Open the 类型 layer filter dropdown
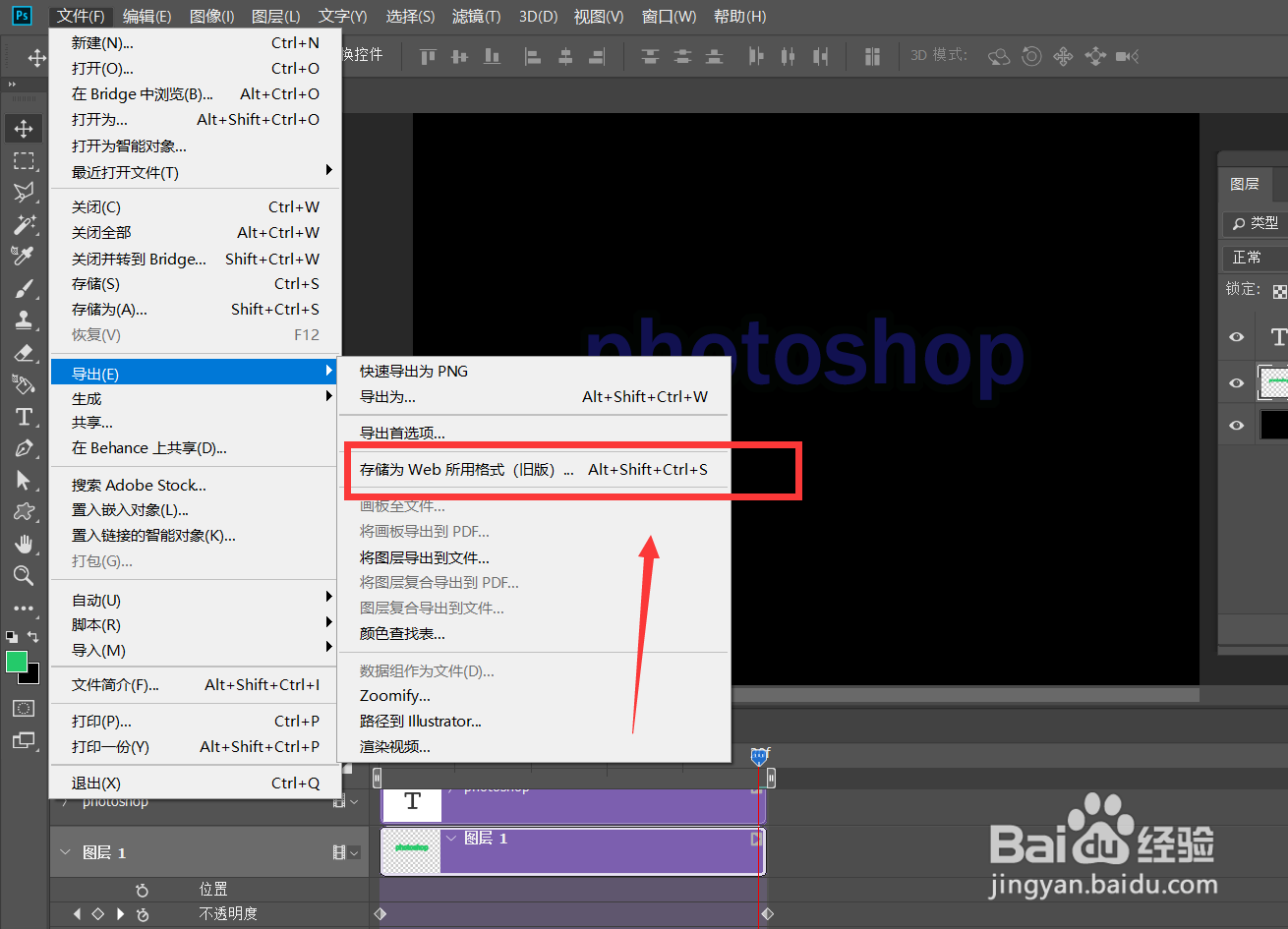1288x929 pixels. [1254, 223]
